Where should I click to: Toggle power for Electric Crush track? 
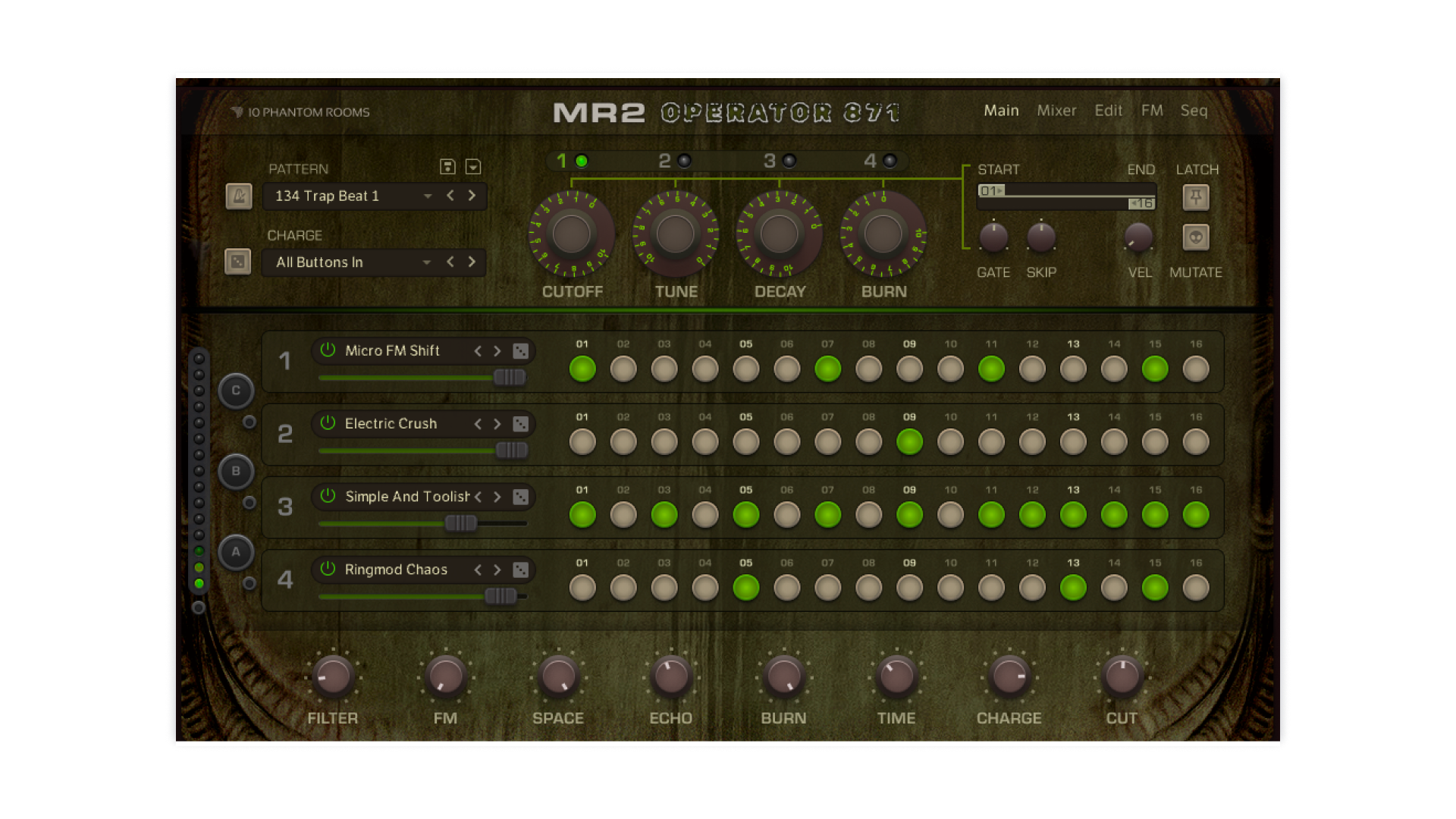click(328, 423)
